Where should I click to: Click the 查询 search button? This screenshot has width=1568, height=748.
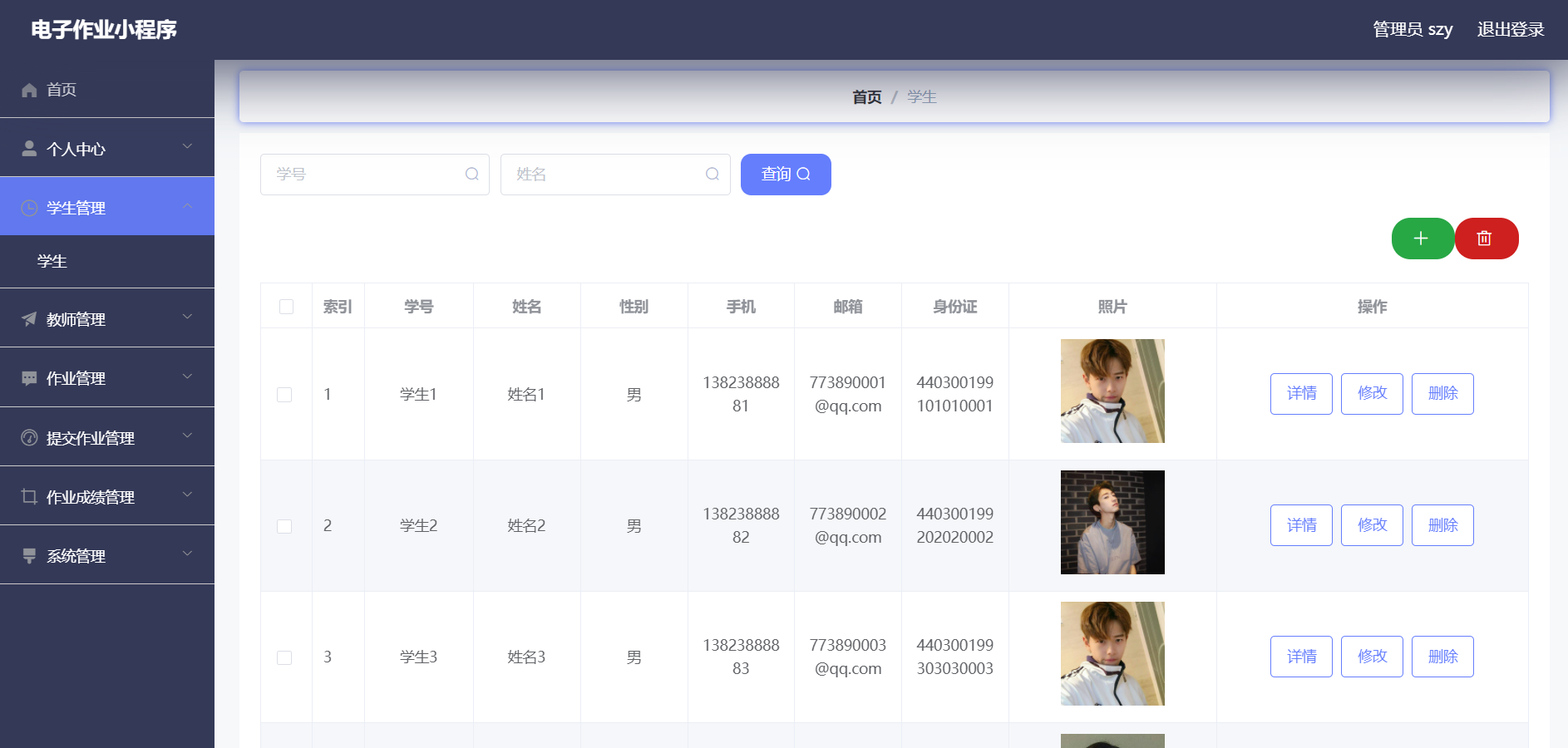point(786,175)
